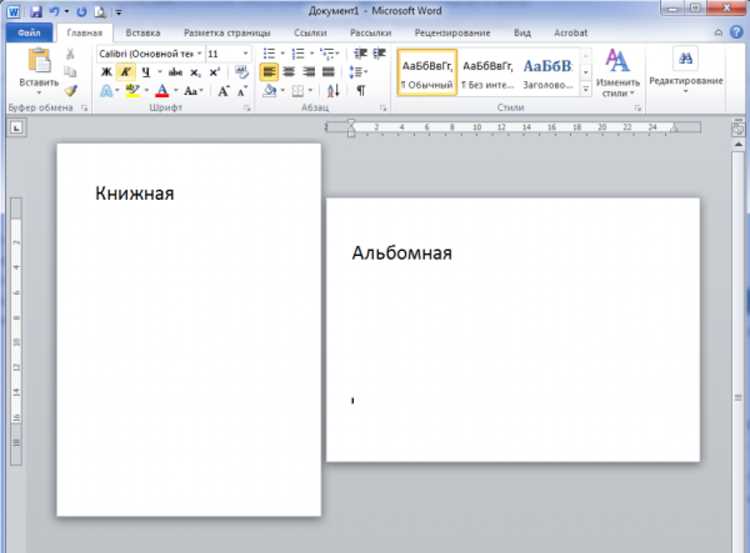The image size is (750, 553).
Task: Click the text Книжная on first page
Action: click(135, 194)
